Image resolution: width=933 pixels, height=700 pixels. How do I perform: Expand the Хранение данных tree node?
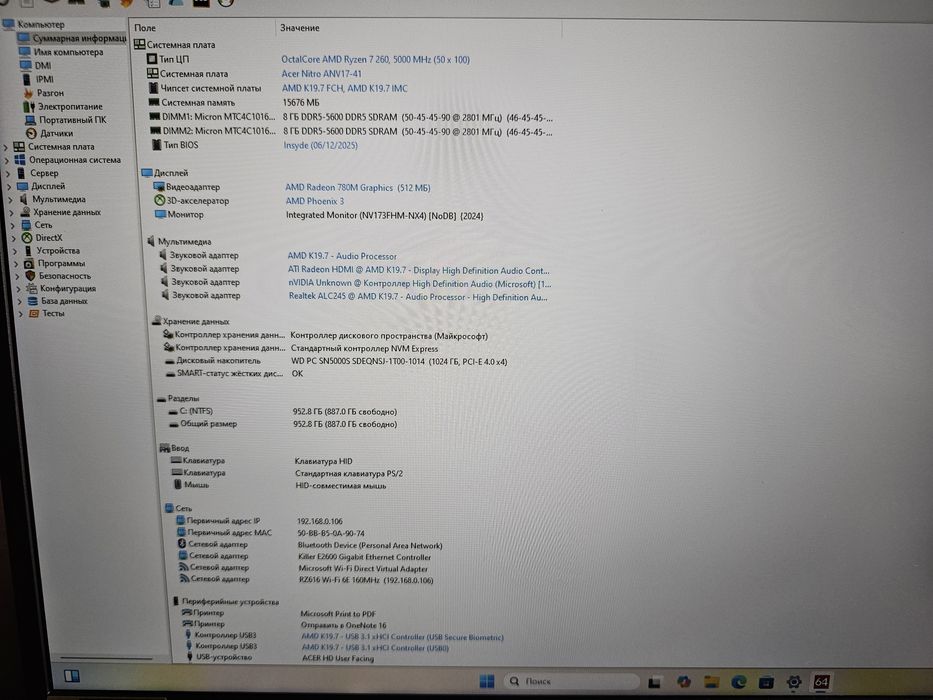click(11, 212)
